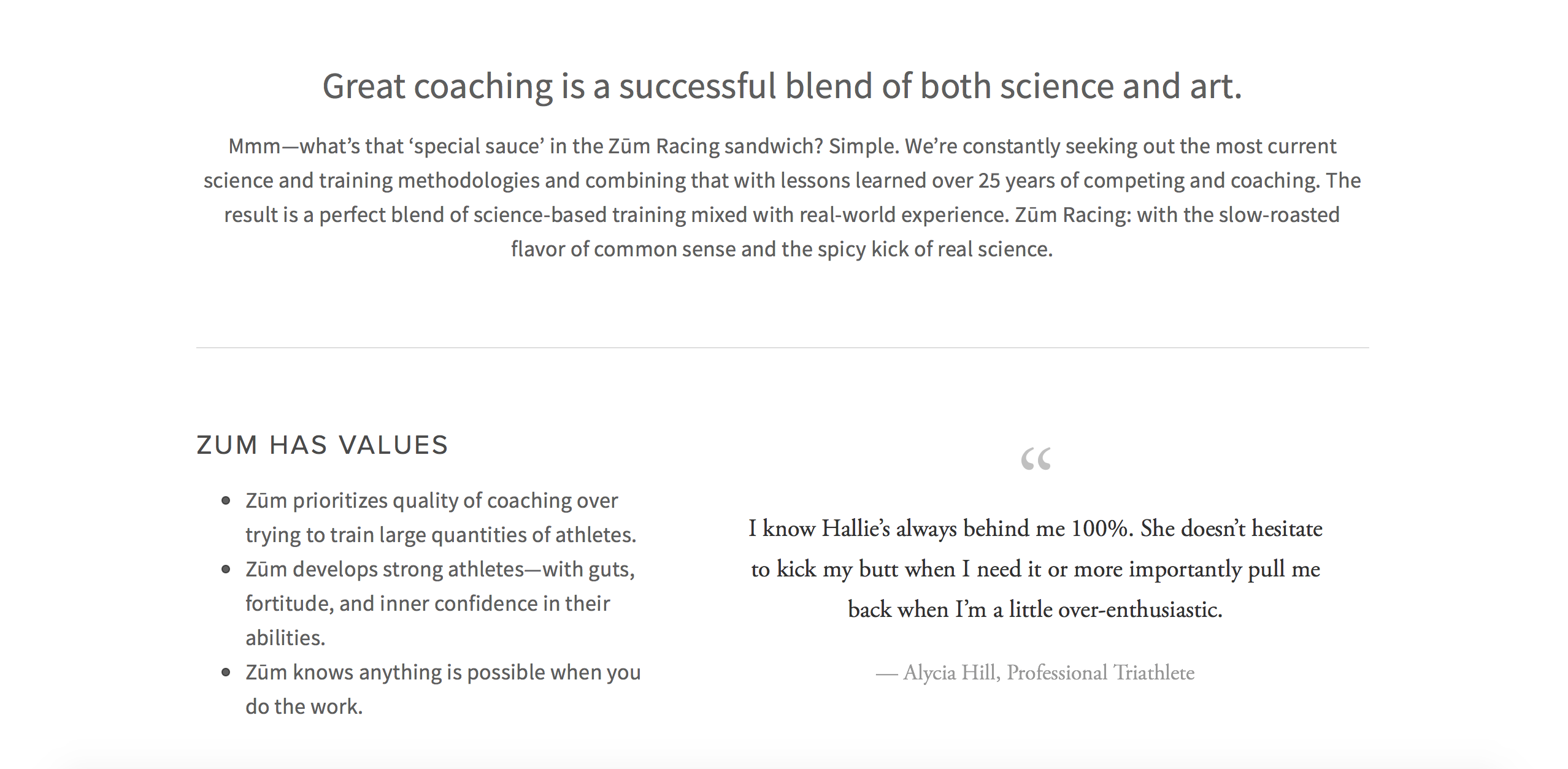Viewport: 1568px width, 769px height.
Task: Click the 'Great coaching is a successful blend' heading
Action: click(782, 86)
